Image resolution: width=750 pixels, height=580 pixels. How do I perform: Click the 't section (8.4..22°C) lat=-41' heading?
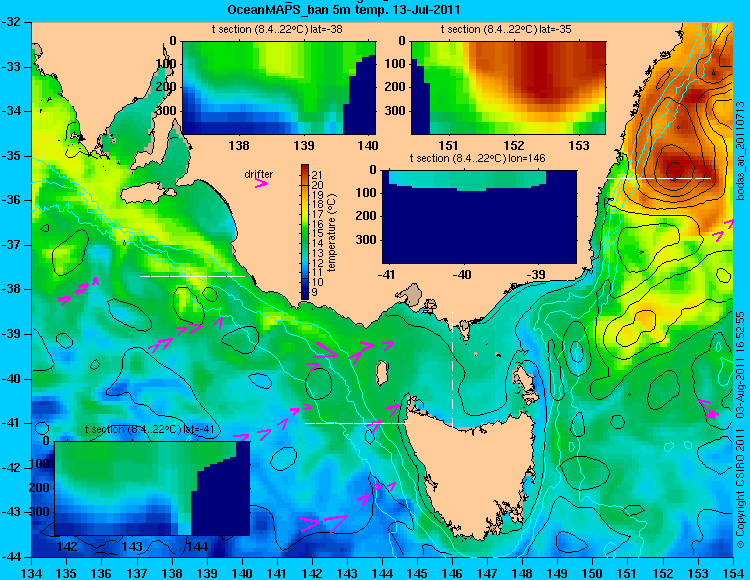149,429
